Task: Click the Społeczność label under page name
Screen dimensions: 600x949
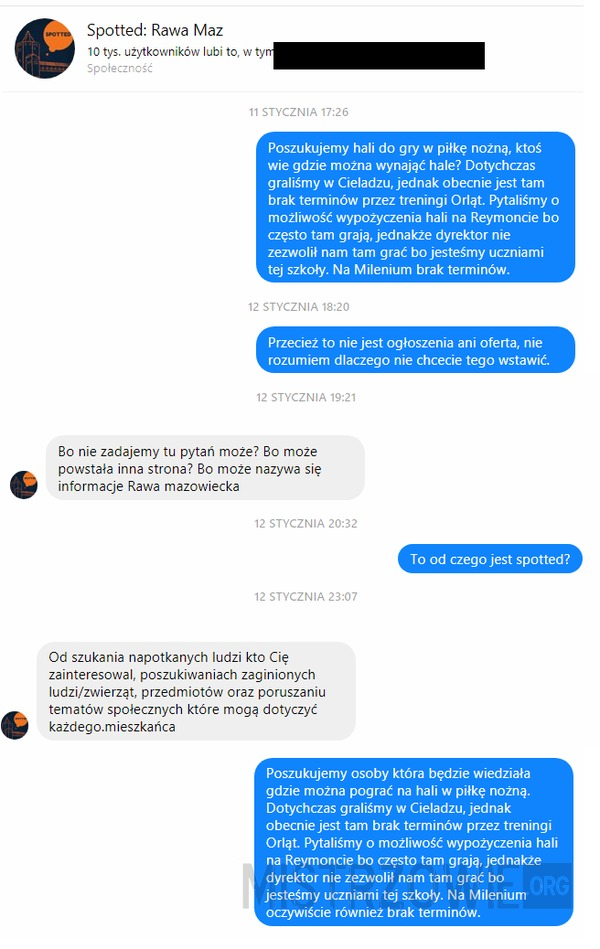Action: click(x=119, y=68)
